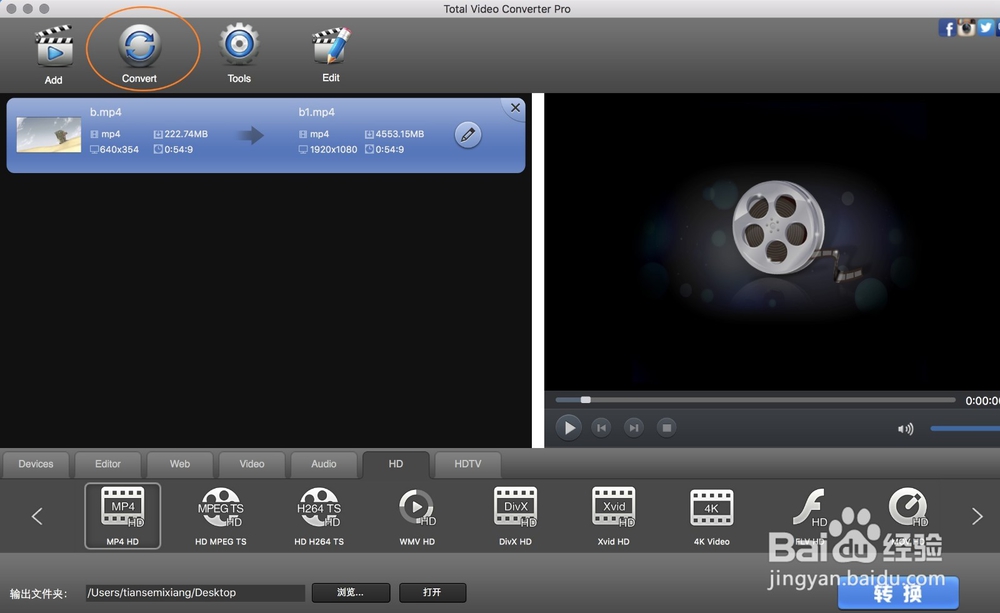Click the blue 转换 convert button
This screenshot has height=613, width=1000.
click(898, 594)
